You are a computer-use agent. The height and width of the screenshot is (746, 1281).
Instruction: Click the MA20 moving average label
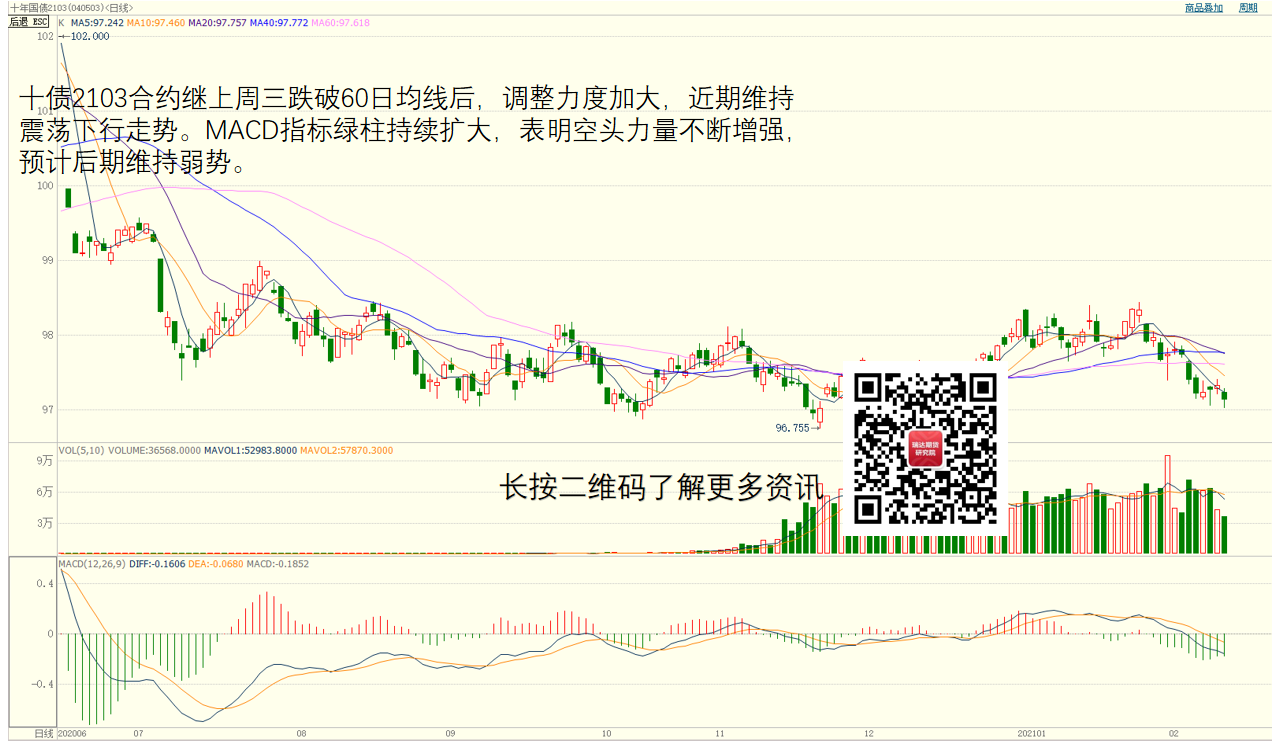[218, 22]
